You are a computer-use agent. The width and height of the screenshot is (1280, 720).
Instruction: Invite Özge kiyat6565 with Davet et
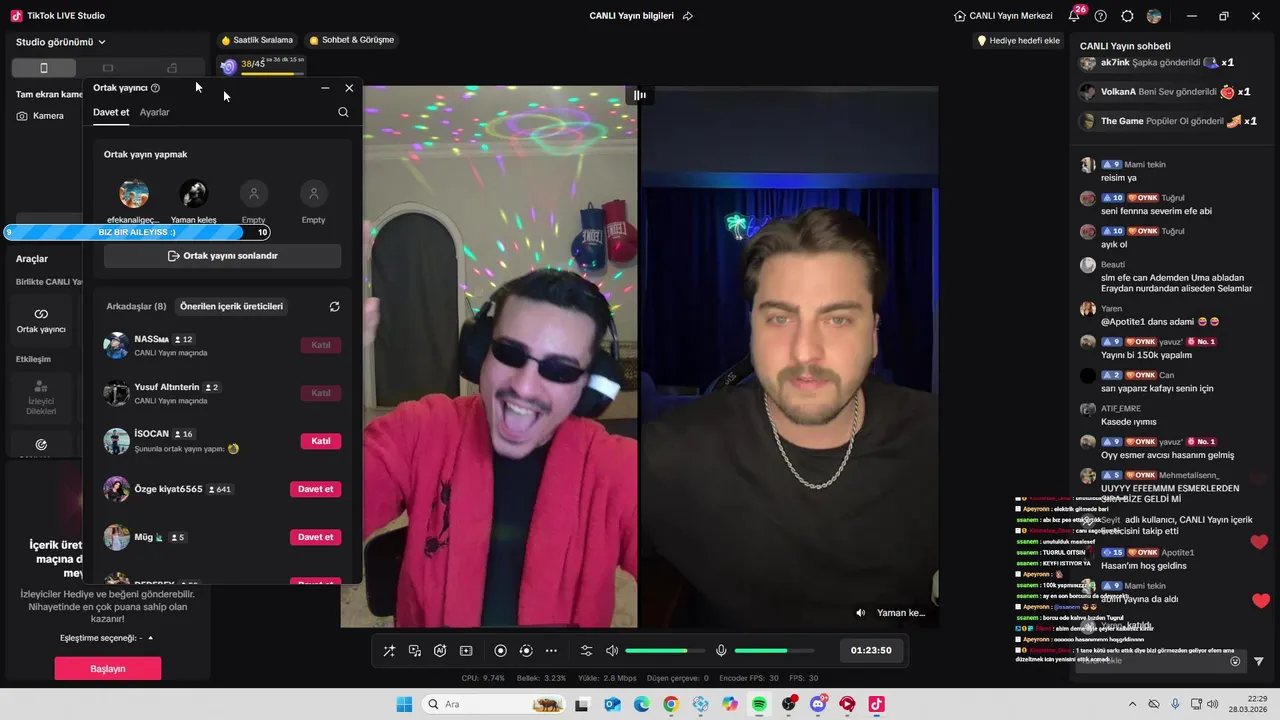(316, 489)
